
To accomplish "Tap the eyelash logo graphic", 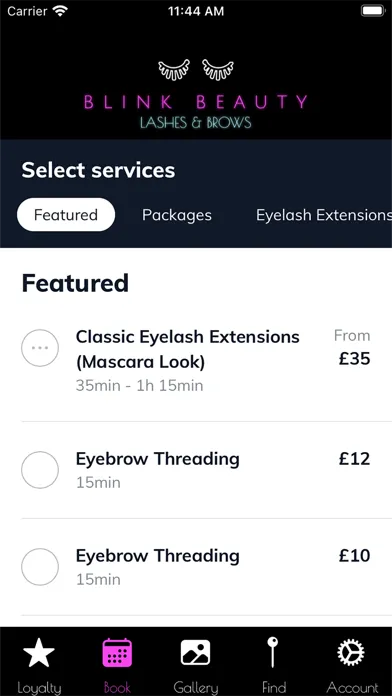I will 196,70.
